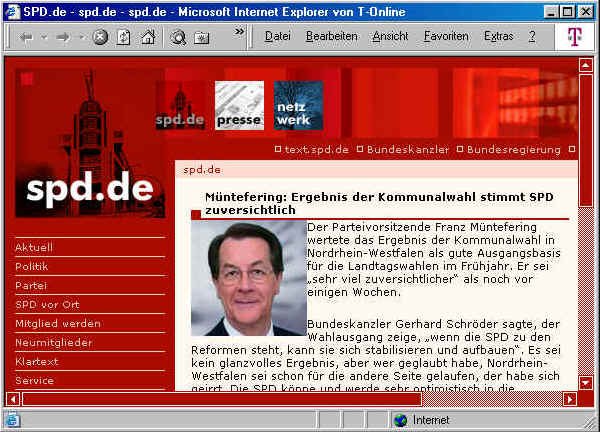The image size is (600, 432).
Task: Click the Internet zone globe icon
Action: [x=400, y=420]
